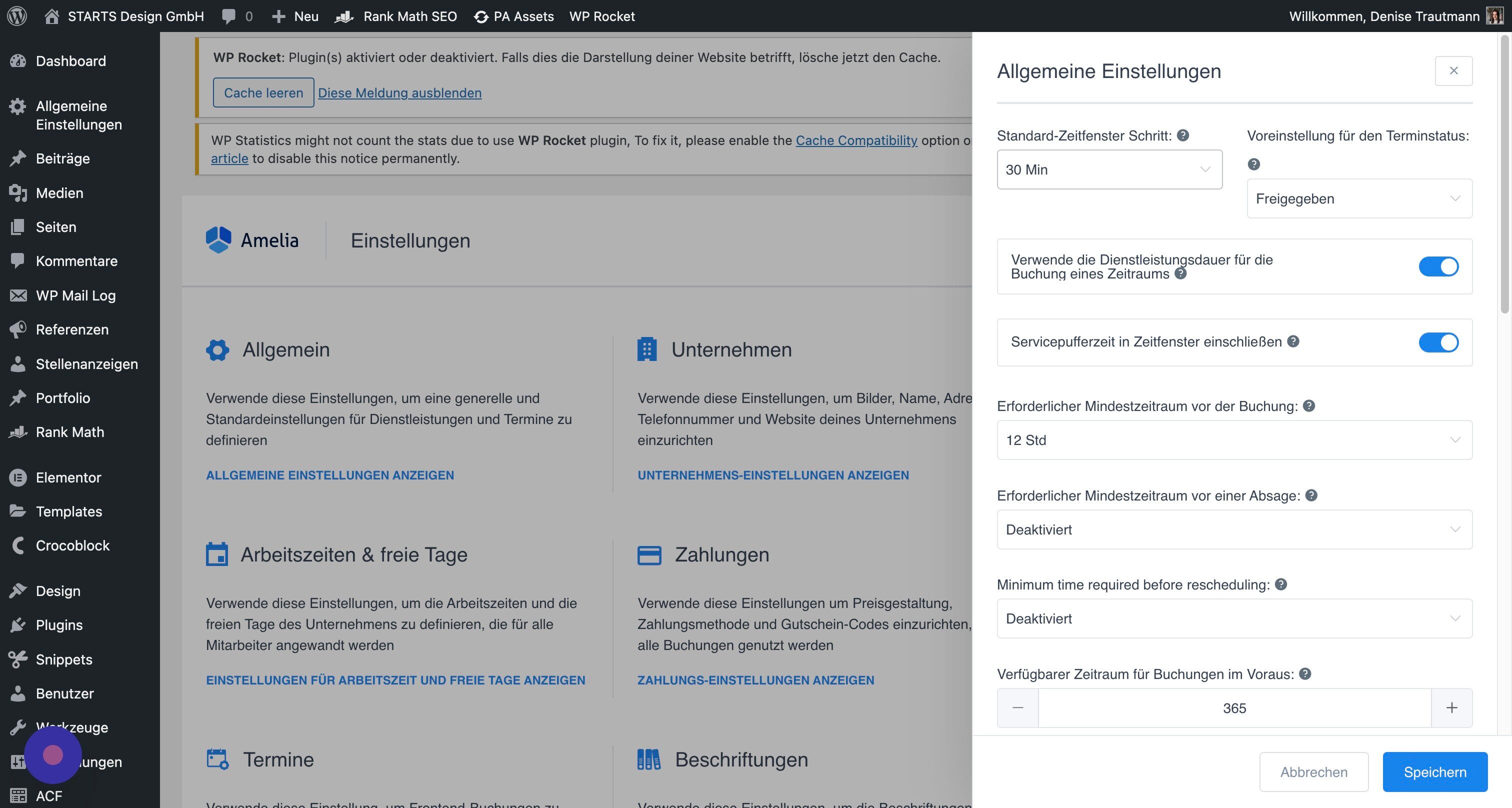1512x808 pixels.
Task: Toggle Servicepufferzeit in Zeitfenster einschließen switch
Action: 1438,342
